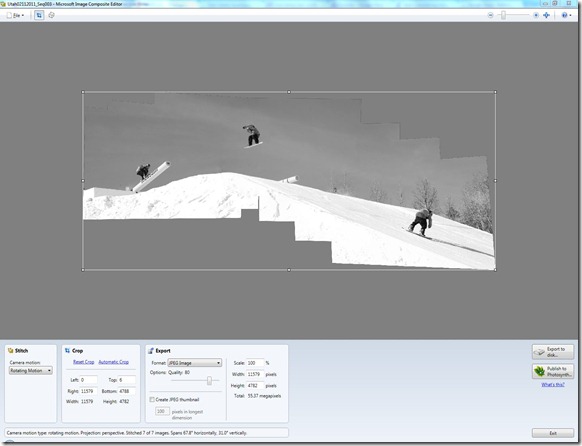Open the What's this? link
Screen dimensions: 582x446
pyautogui.click(x=553, y=384)
